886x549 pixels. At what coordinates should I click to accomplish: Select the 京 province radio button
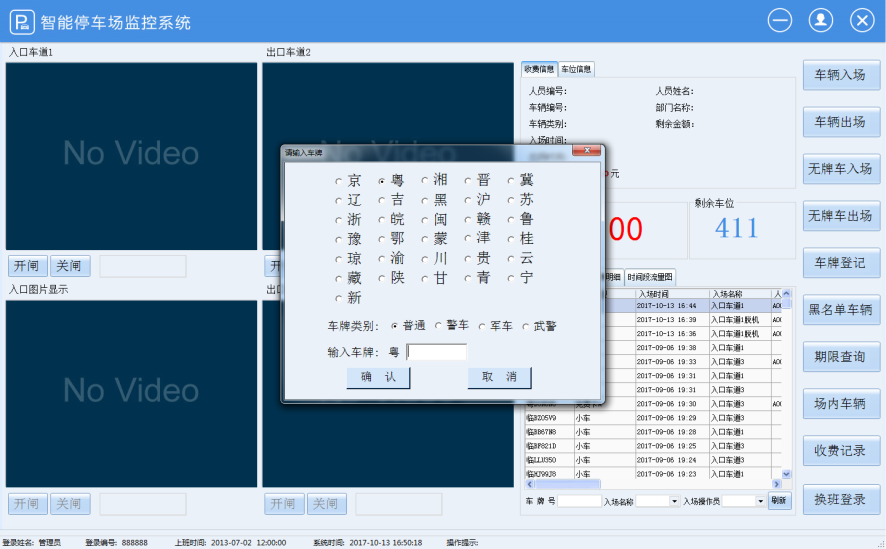[x=339, y=182]
